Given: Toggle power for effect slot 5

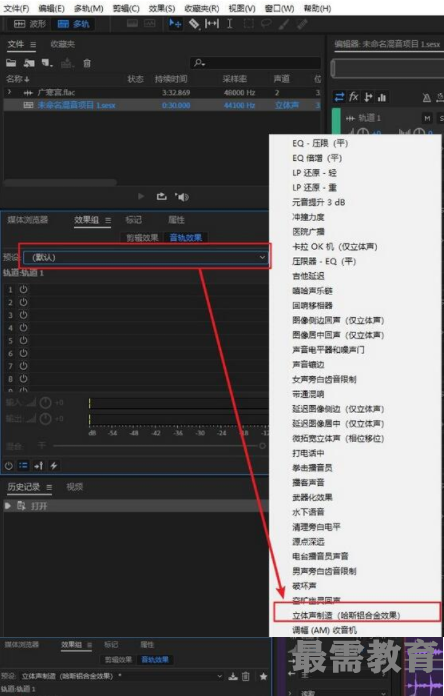Looking at the screenshot, I should (x=23, y=340).
